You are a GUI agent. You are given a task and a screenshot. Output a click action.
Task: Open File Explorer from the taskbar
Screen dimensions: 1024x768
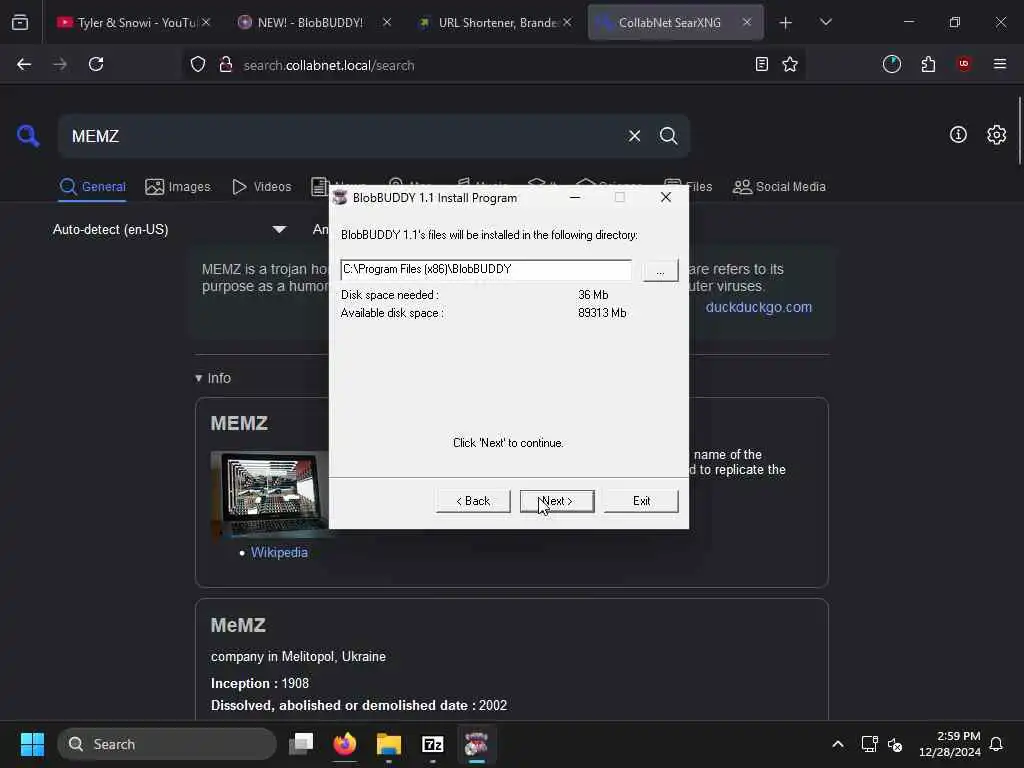(389, 744)
